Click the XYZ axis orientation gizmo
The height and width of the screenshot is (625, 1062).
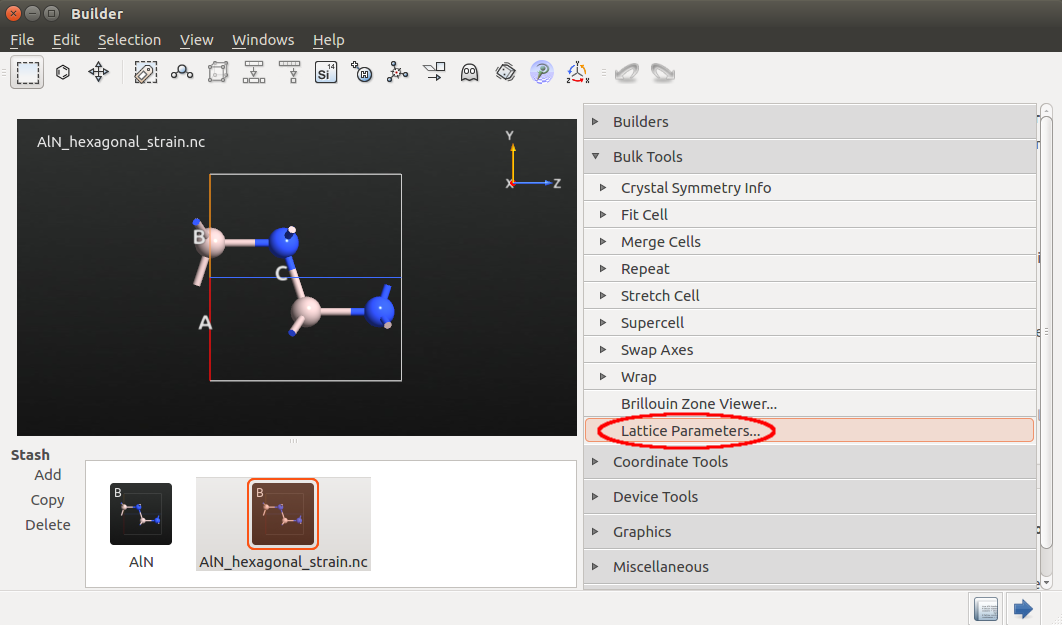coord(533,160)
